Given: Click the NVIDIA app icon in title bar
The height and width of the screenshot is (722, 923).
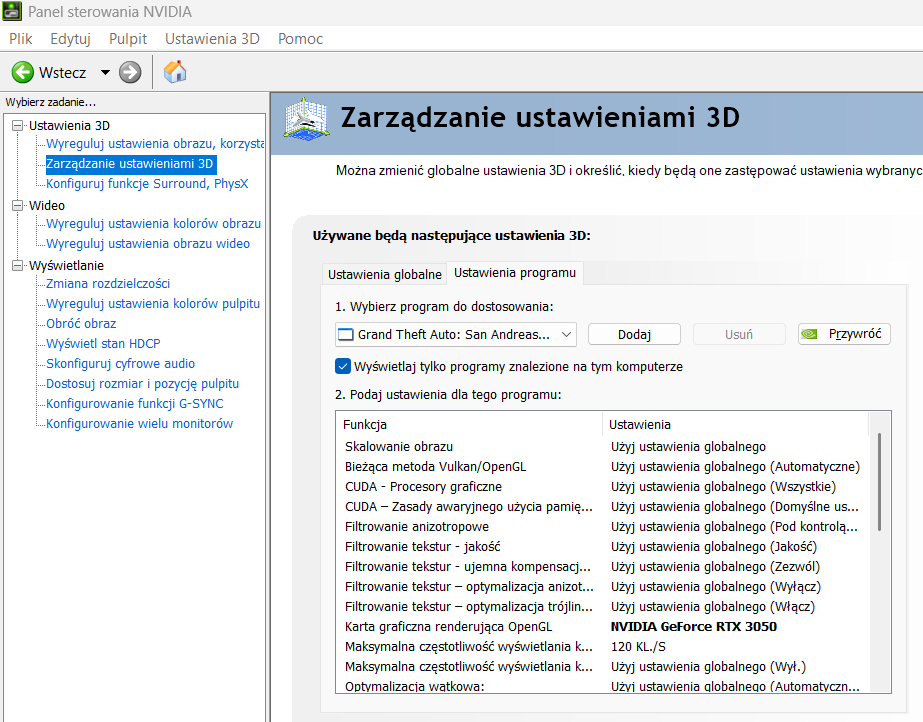Looking at the screenshot, I should point(12,11).
